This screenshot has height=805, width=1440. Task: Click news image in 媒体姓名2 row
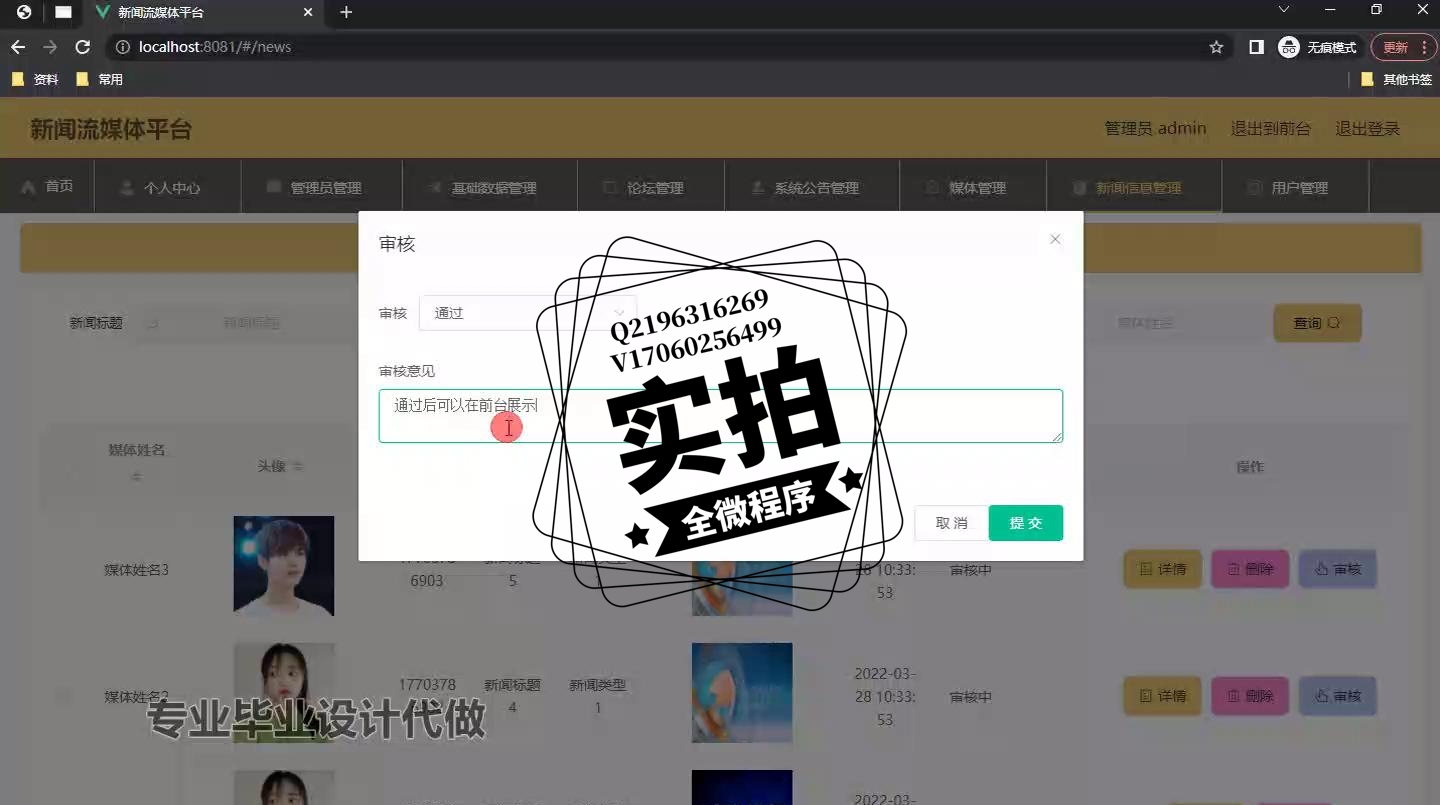coord(742,692)
